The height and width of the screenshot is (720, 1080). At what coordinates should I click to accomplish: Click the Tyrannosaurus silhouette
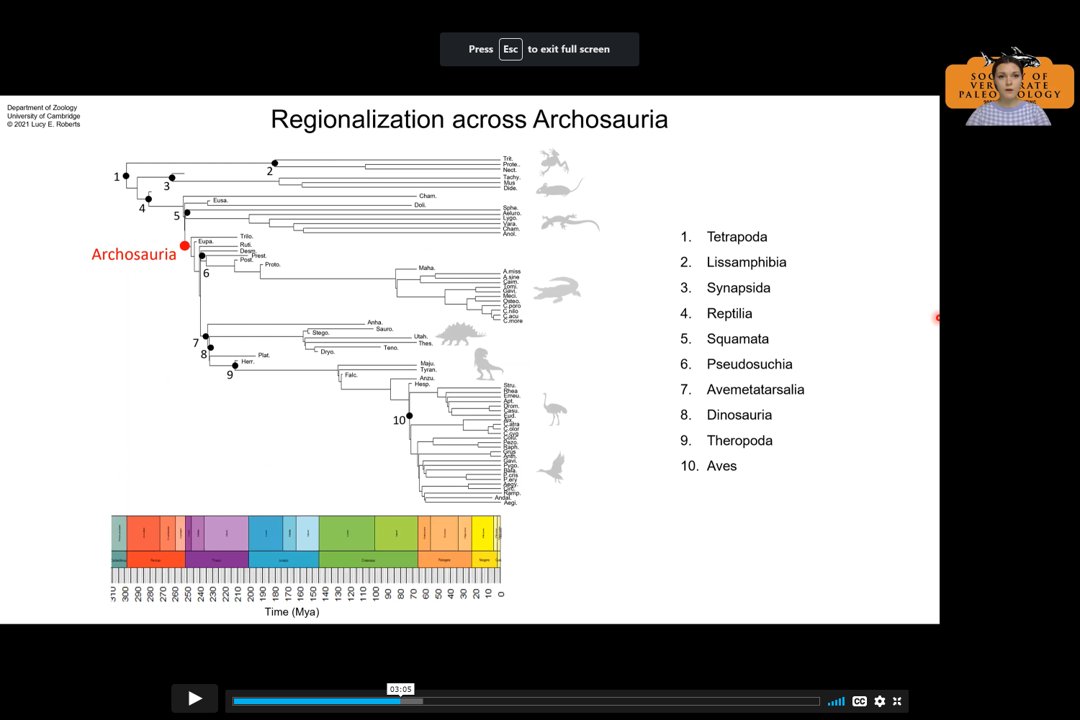tap(488, 364)
